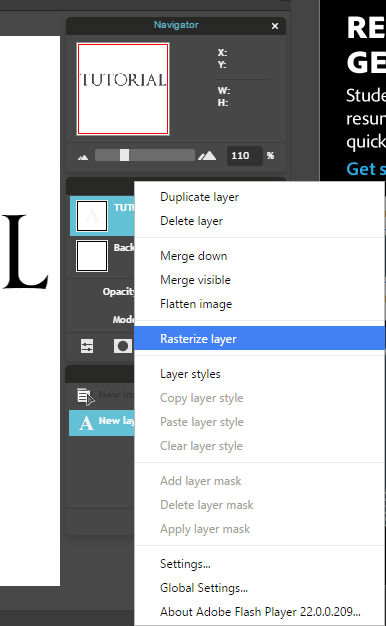Screen dimensions: 386x626
Task: Select the New image history entry icon
Action: (85, 396)
